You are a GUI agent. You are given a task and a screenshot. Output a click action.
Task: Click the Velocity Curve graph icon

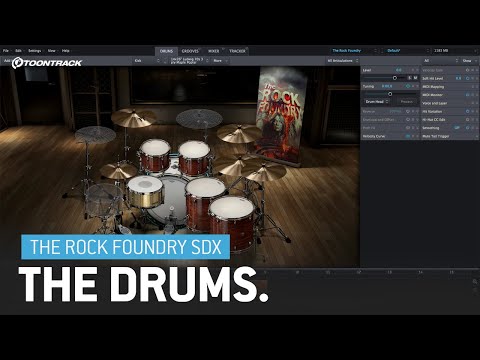(x=408, y=136)
